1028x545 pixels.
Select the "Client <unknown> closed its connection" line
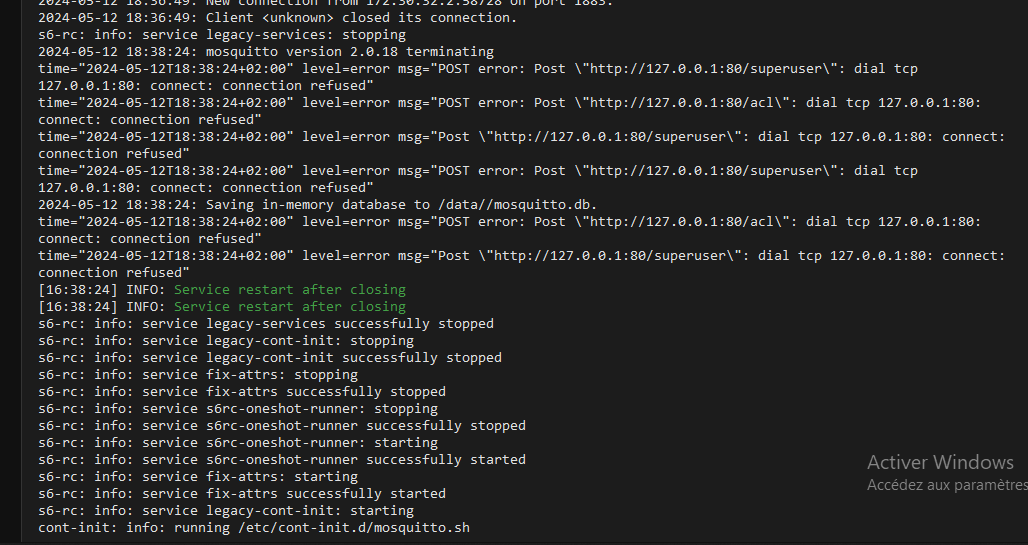point(277,18)
